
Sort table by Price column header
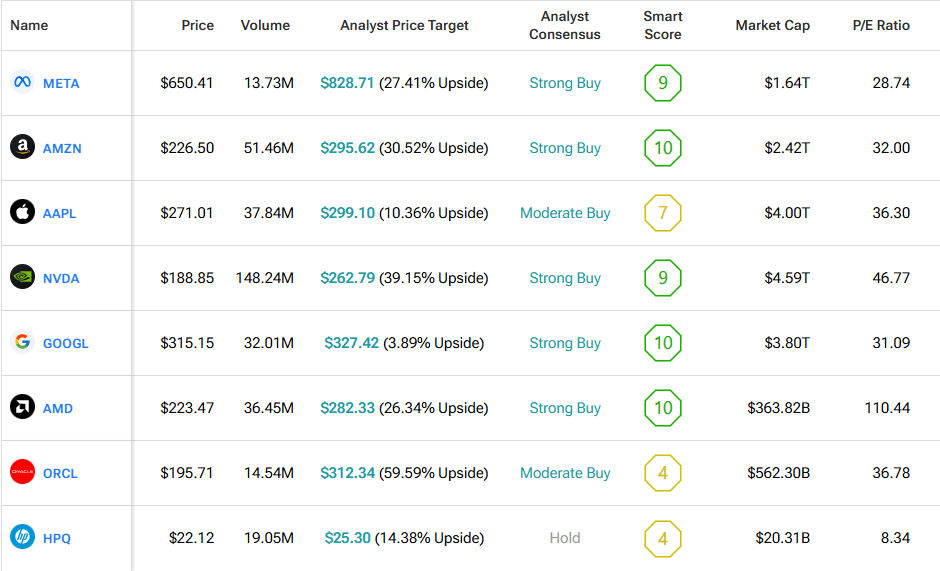click(197, 25)
